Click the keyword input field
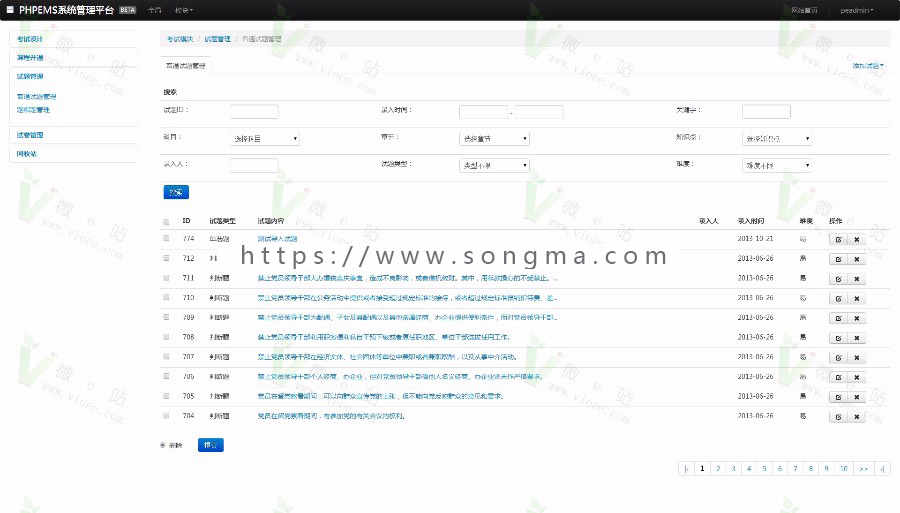The image size is (900, 513). 766,111
